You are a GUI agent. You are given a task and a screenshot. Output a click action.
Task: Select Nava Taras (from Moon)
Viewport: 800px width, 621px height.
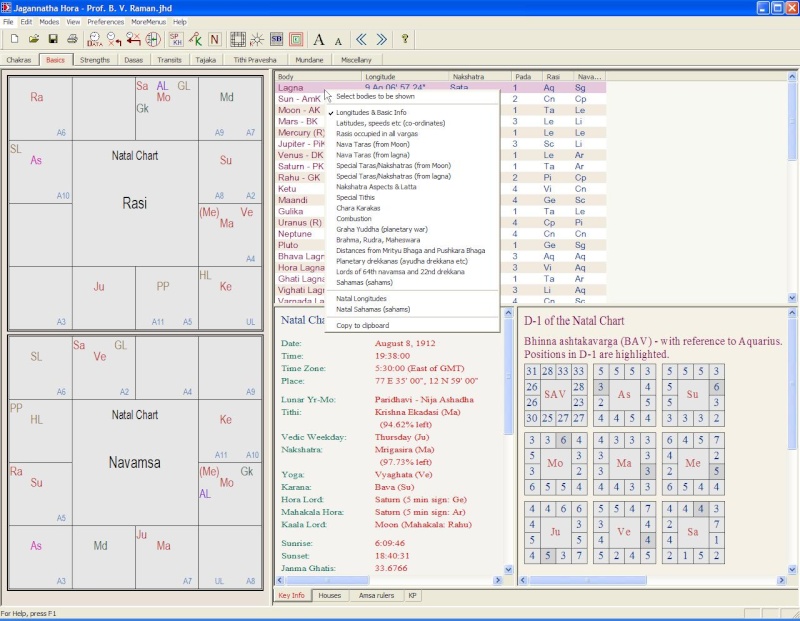[x=372, y=144]
